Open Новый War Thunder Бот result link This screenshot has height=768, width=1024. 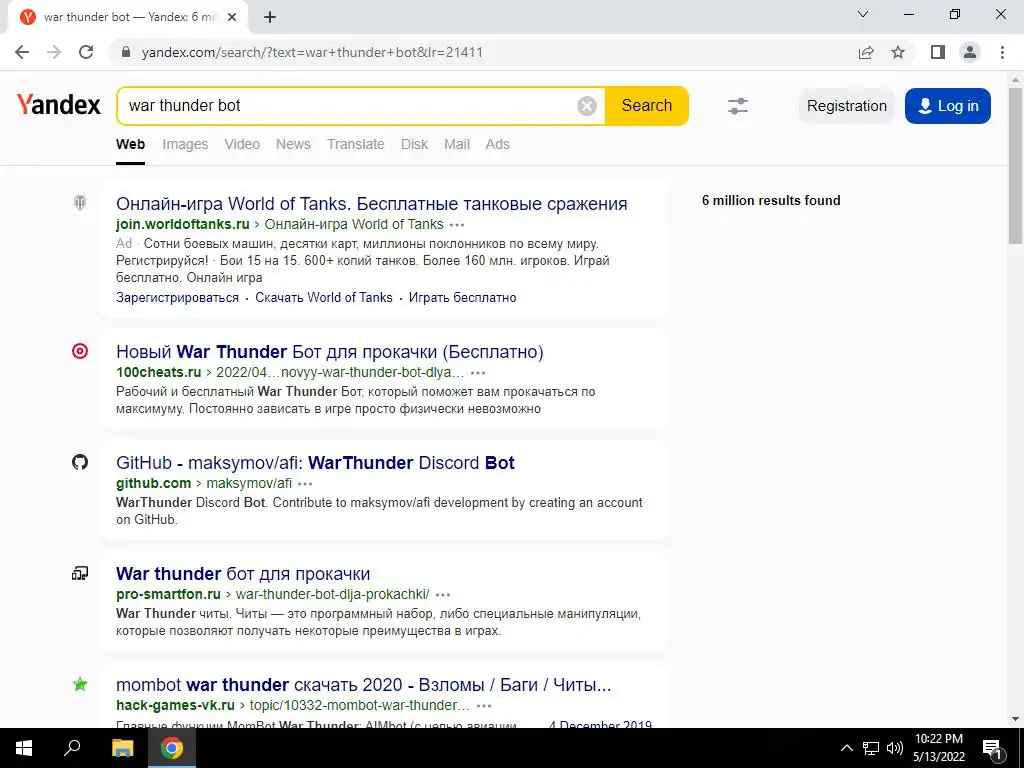(330, 352)
